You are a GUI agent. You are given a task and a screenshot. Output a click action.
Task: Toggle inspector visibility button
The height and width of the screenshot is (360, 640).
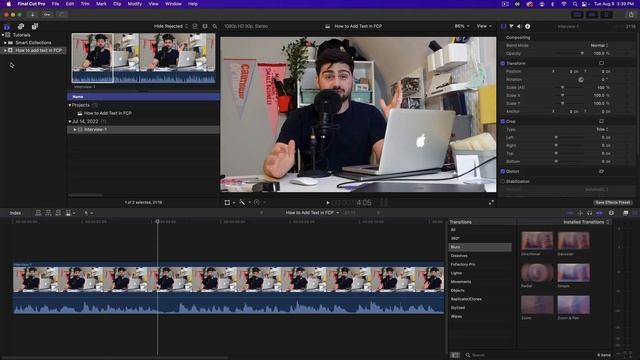click(607, 15)
